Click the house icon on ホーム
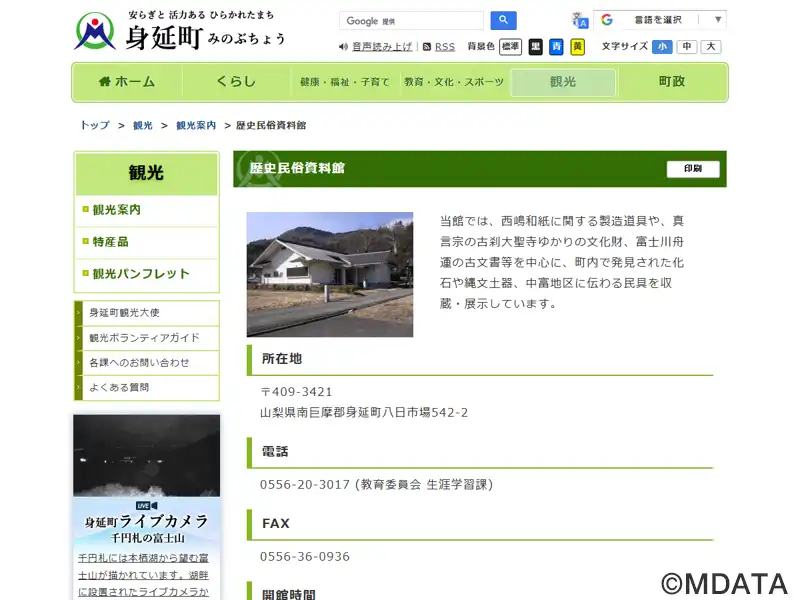800x600 pixels. coord(105,82)
